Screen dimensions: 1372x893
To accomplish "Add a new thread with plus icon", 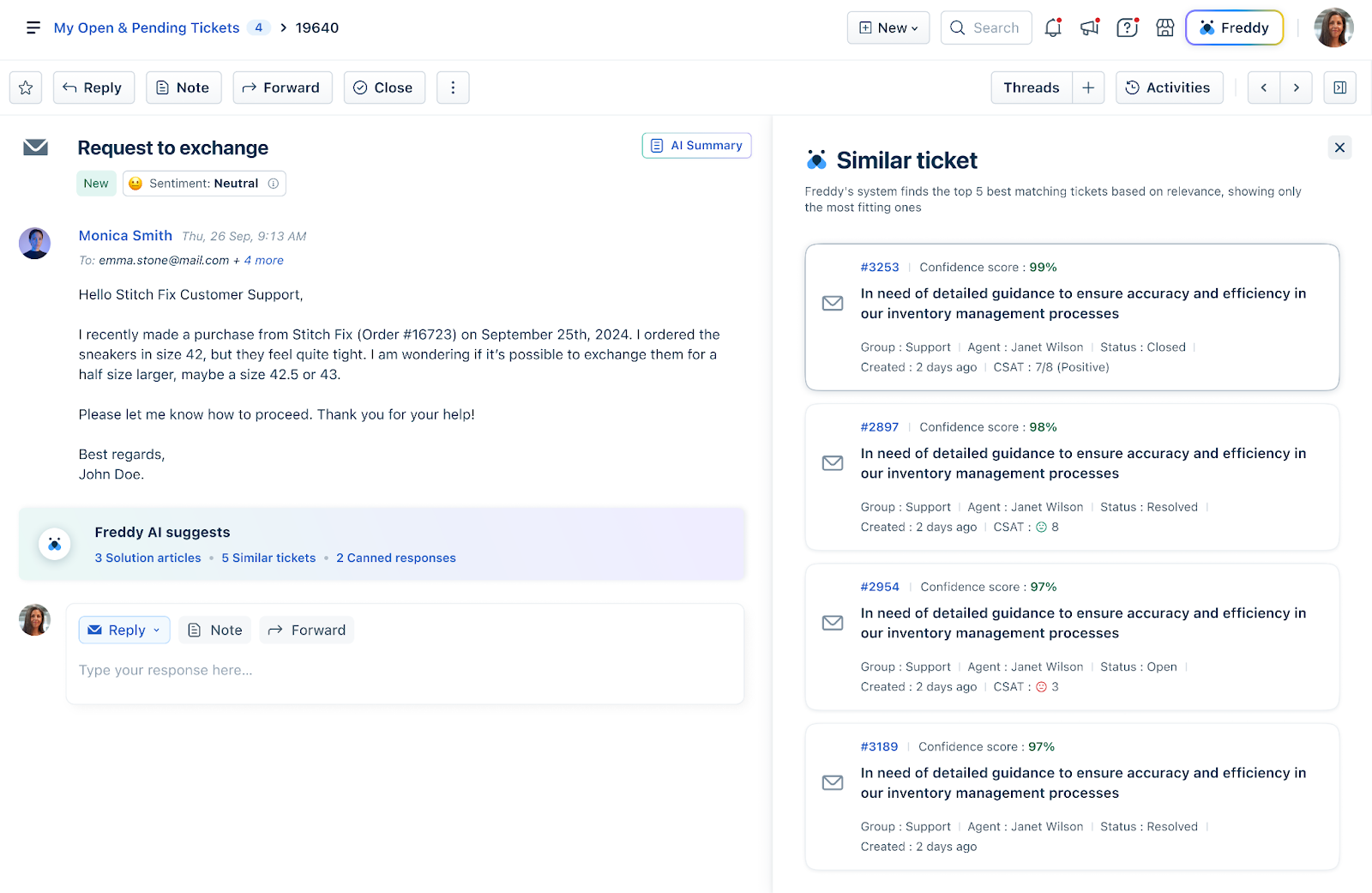I will (1088, 87).
